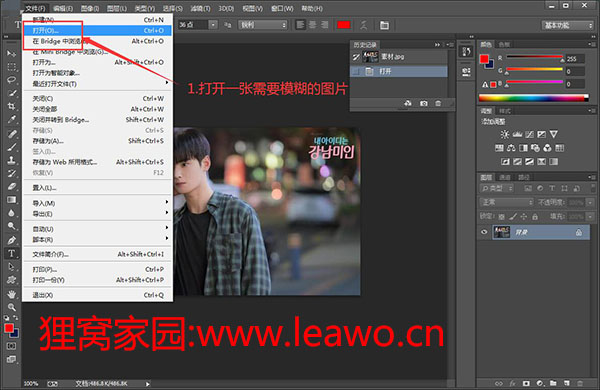Open the character panel folder icon in options bar
The height and width of the screenshot is (390, 600).
tap(384, 25)
